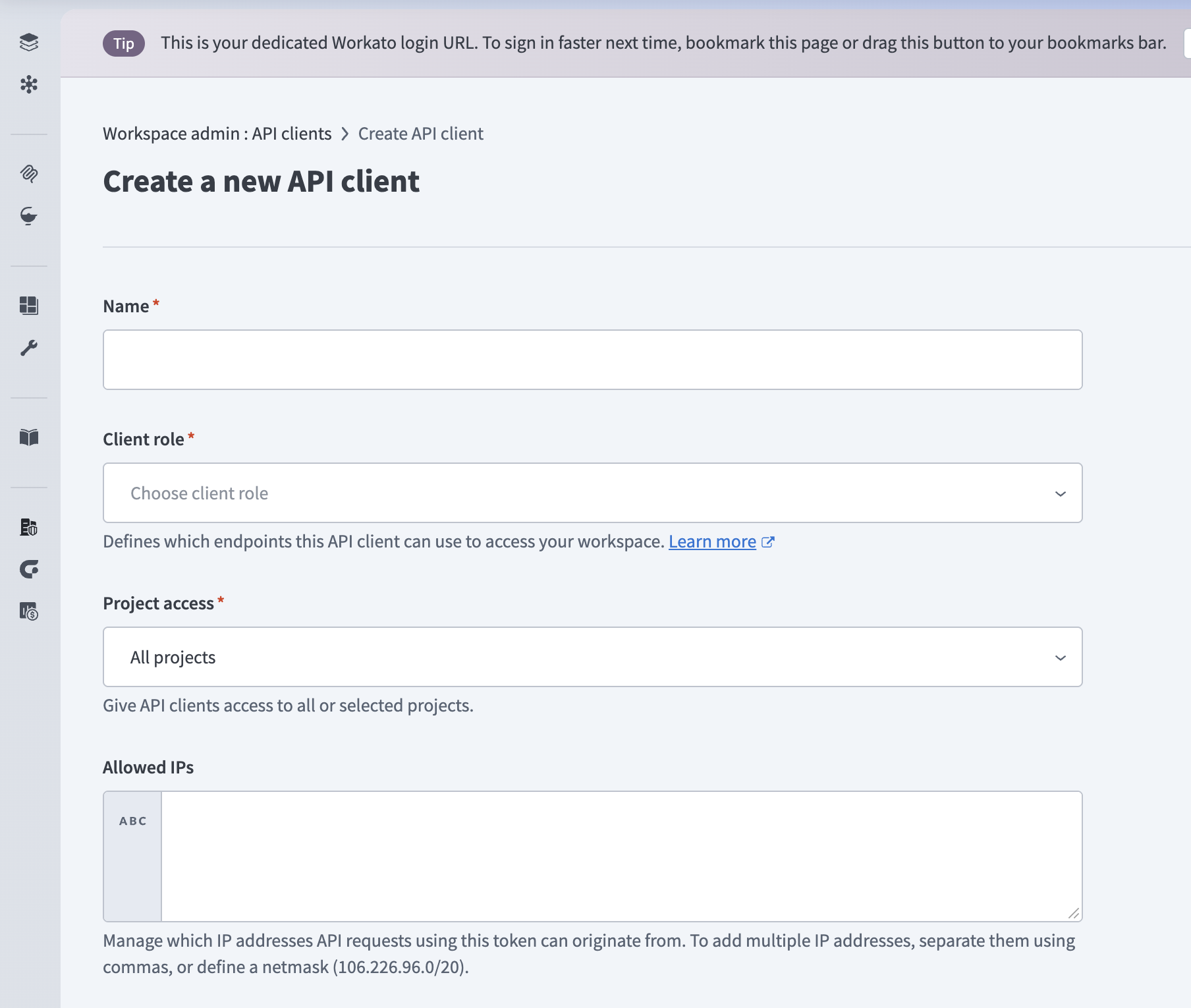Click the Allowed IPs label
This screenshot has width=1191, height=1008.
pyautogui.click(x=148, y=768)
